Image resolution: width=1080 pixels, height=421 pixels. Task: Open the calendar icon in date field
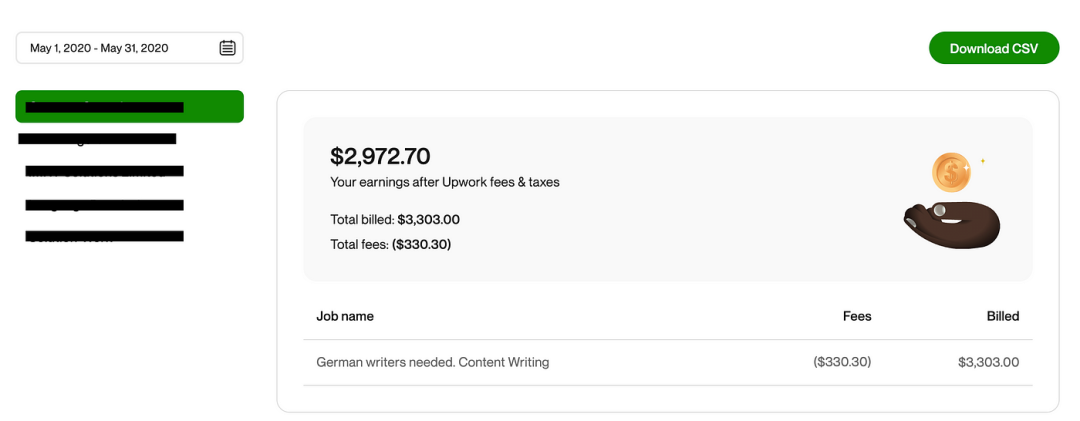pos(227,48)
